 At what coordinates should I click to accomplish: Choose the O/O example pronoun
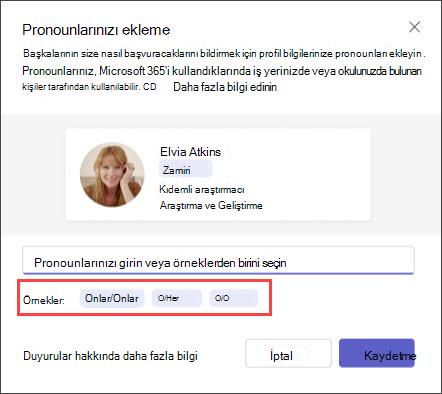click(233, 298)
